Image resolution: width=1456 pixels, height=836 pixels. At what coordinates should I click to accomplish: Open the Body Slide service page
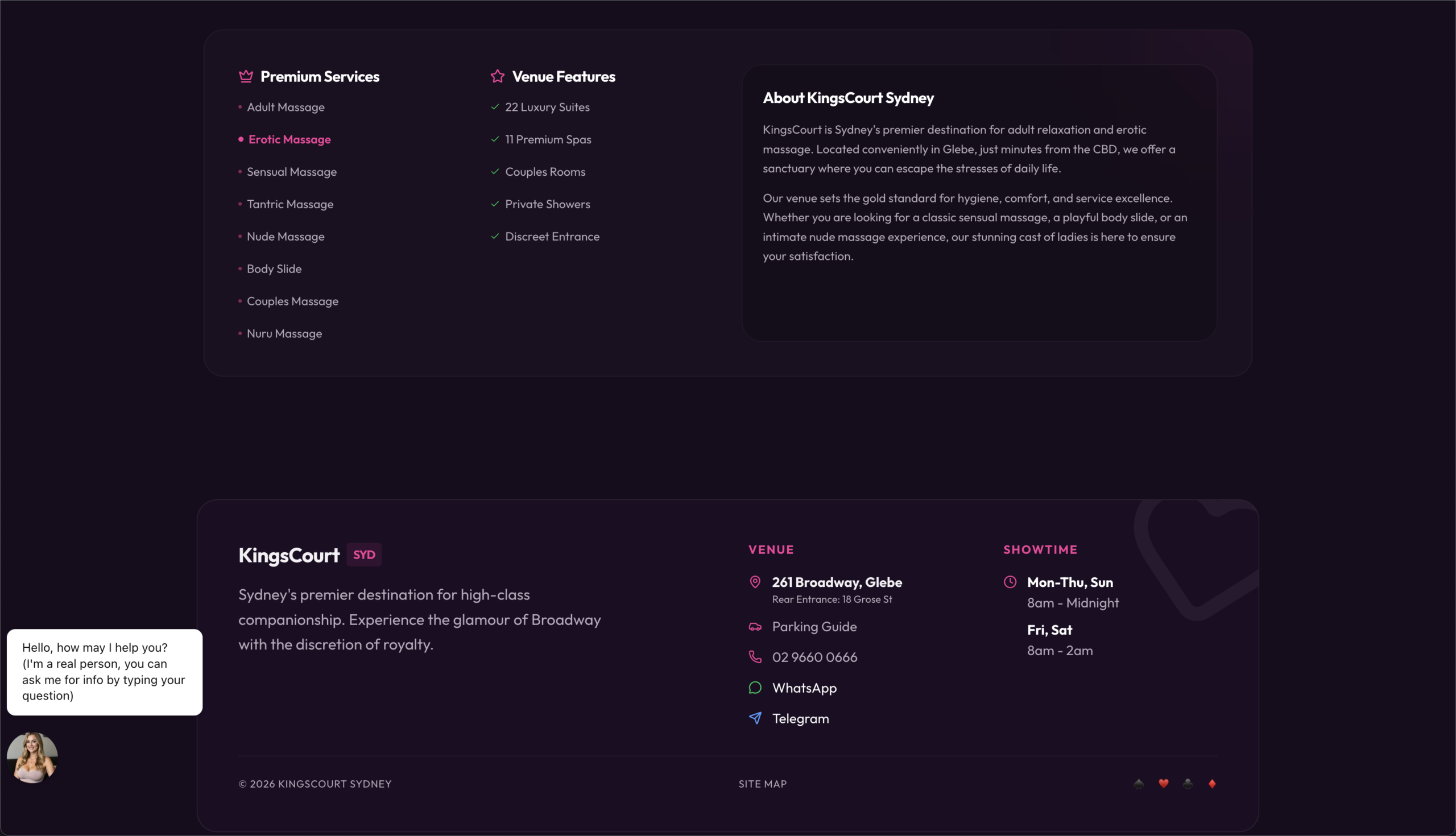274,268
